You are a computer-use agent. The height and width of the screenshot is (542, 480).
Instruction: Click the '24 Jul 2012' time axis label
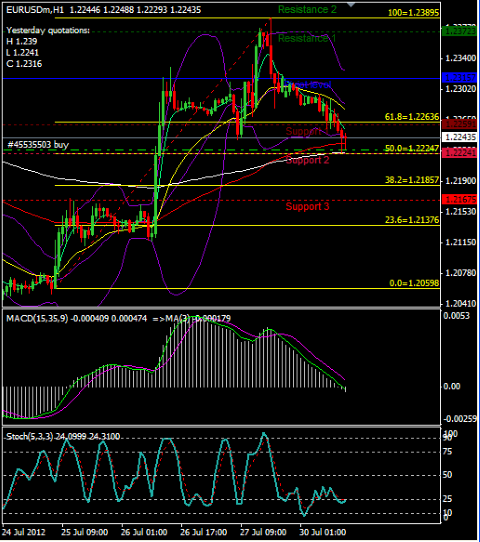[x=24, y=532]
